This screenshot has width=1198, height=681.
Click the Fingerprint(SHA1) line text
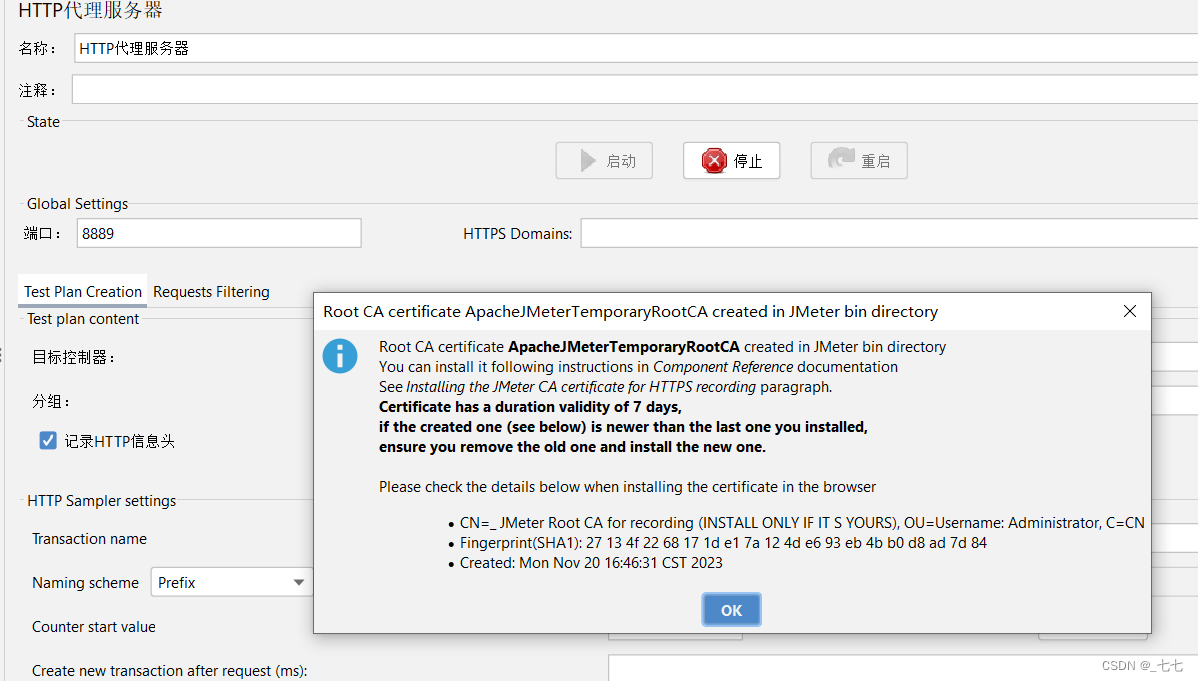click(x=723, y=543)
